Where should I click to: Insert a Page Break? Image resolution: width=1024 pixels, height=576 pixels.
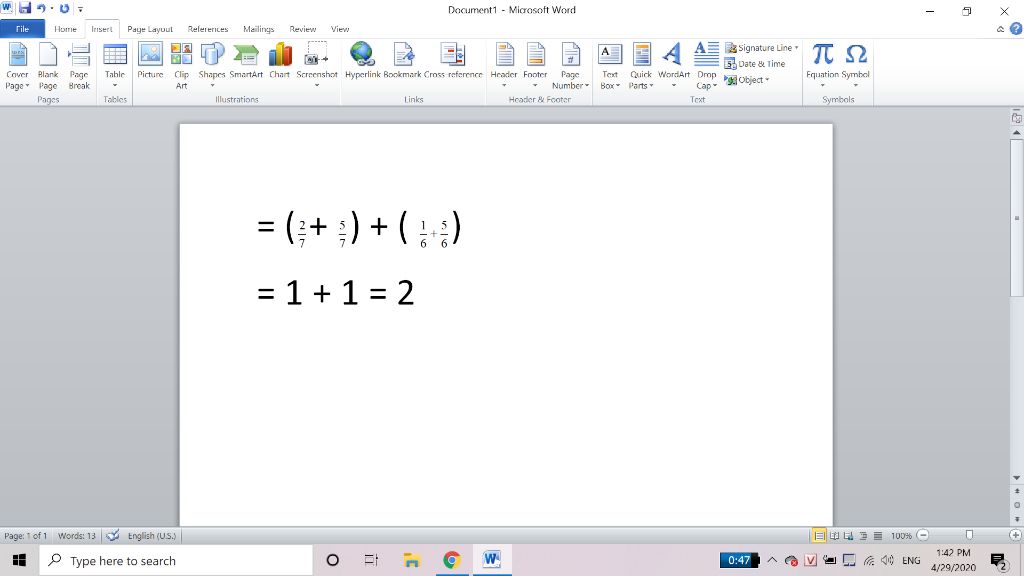point(79,67)
